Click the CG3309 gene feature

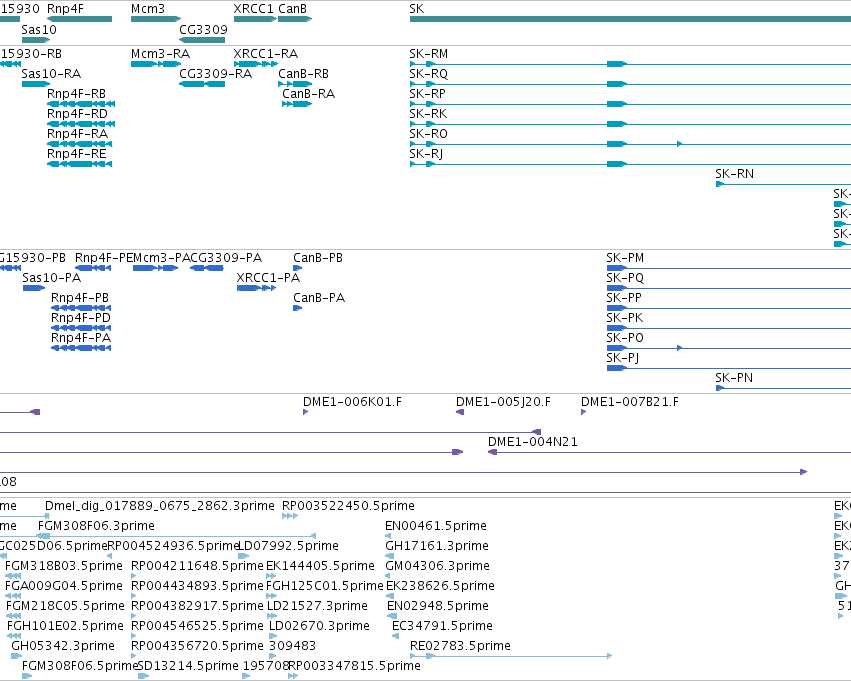coord(202,40)
